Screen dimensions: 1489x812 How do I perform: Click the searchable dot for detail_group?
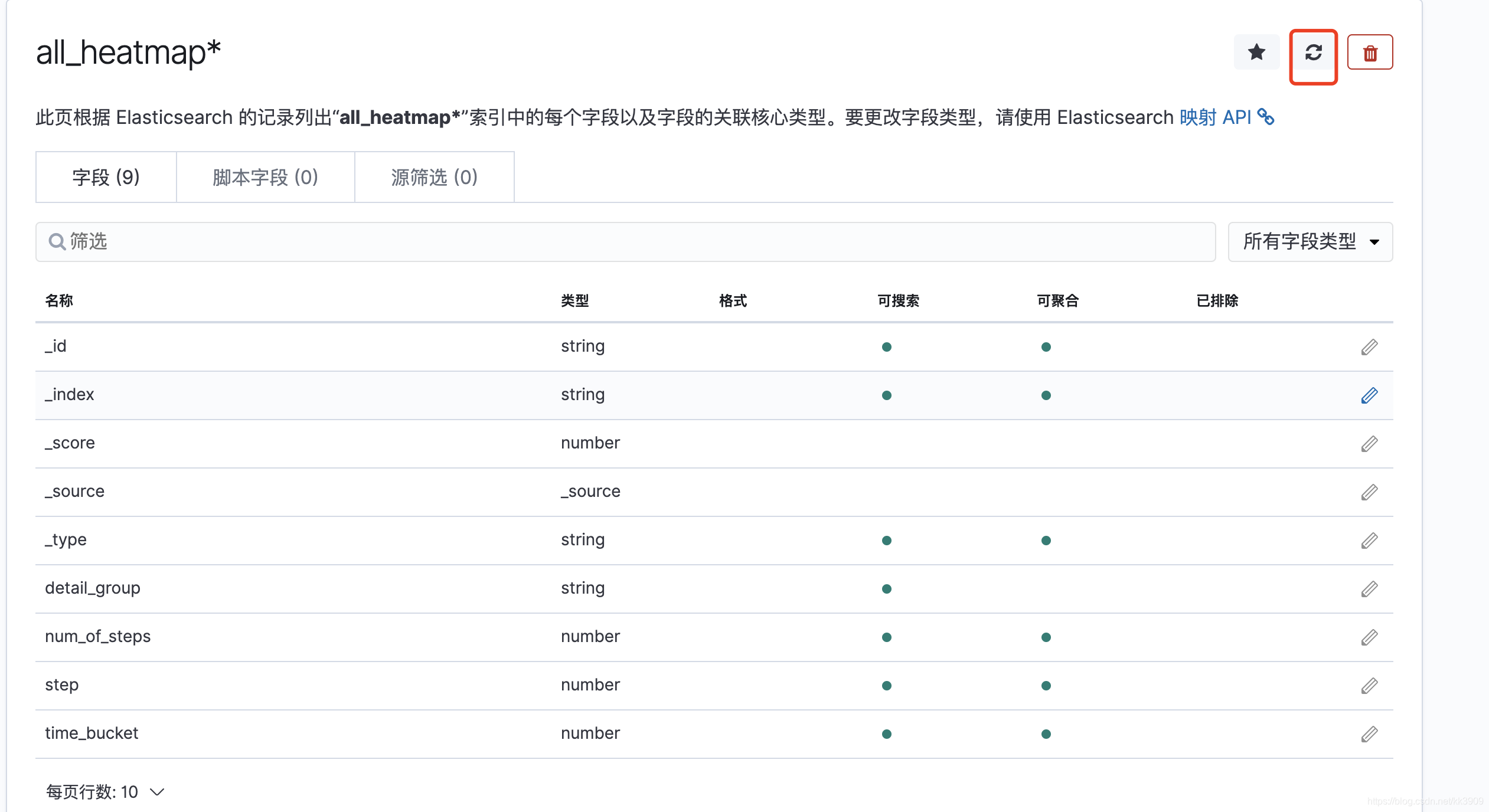(886, 589)
